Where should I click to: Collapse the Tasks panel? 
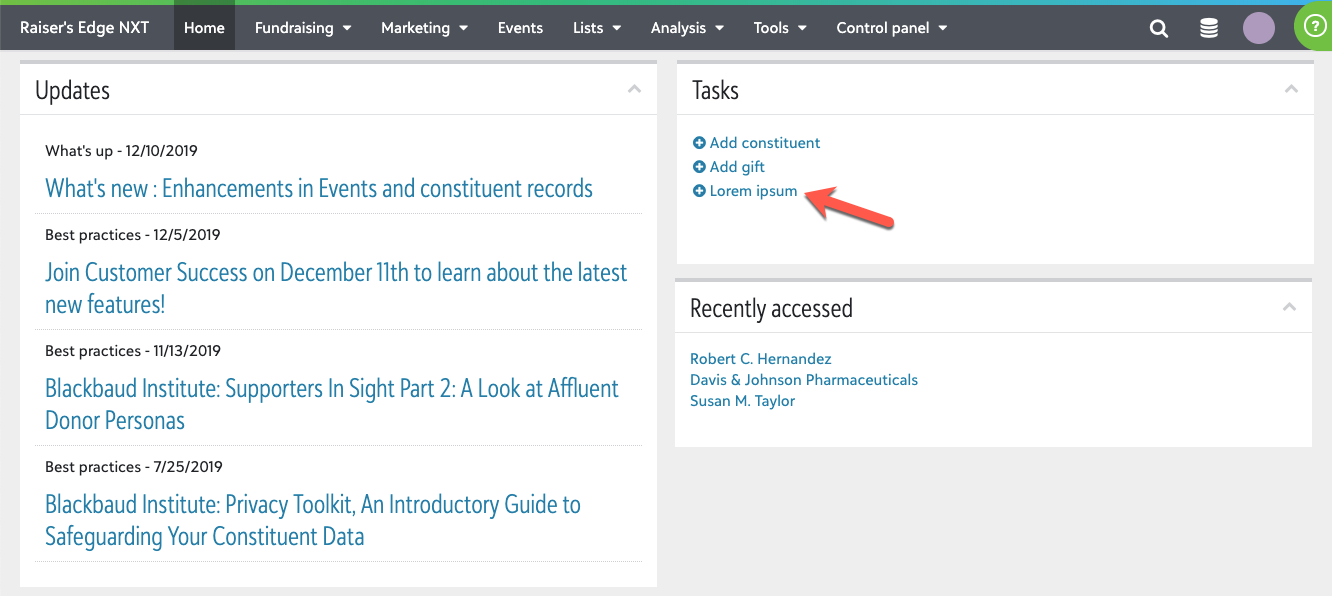point(1291,90)
